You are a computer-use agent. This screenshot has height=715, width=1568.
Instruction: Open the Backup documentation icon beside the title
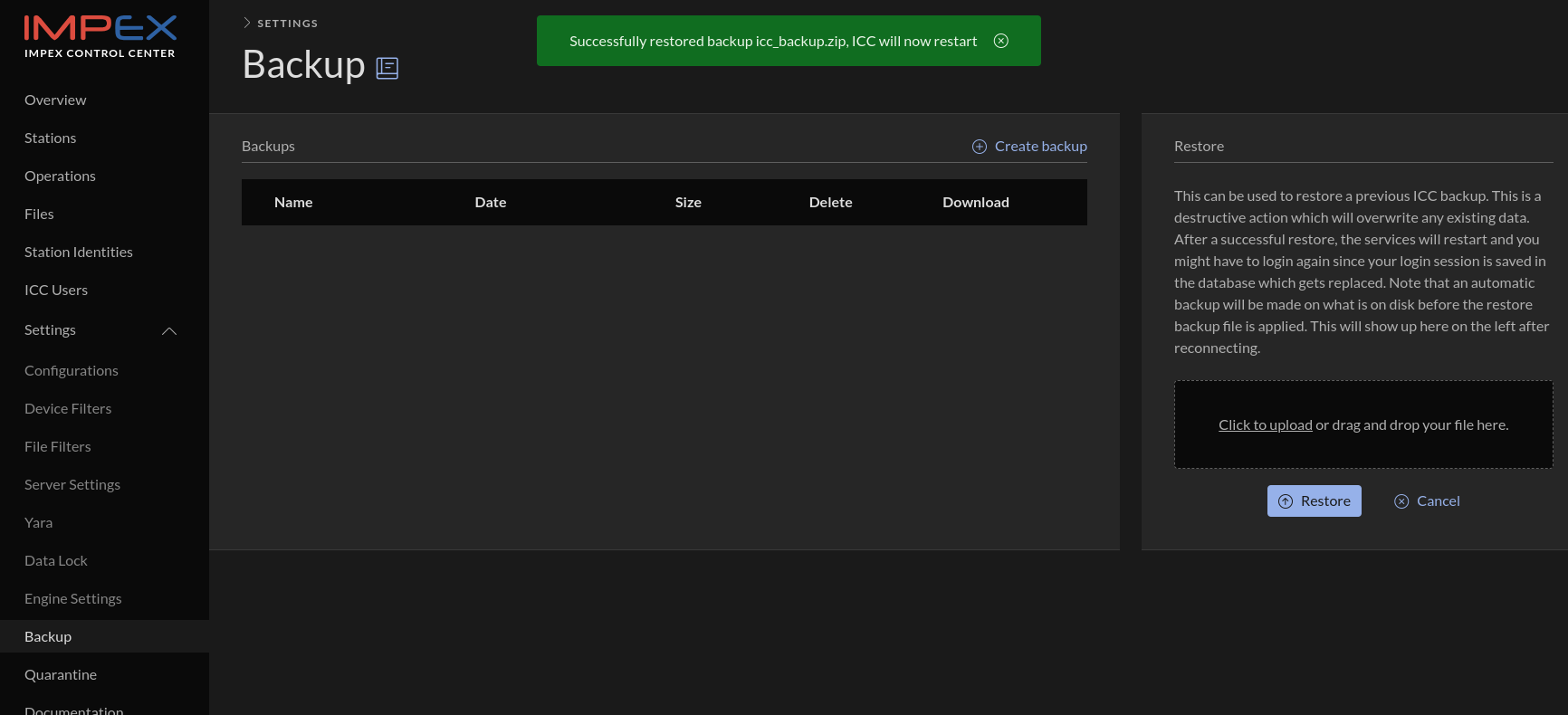(387, 68)
